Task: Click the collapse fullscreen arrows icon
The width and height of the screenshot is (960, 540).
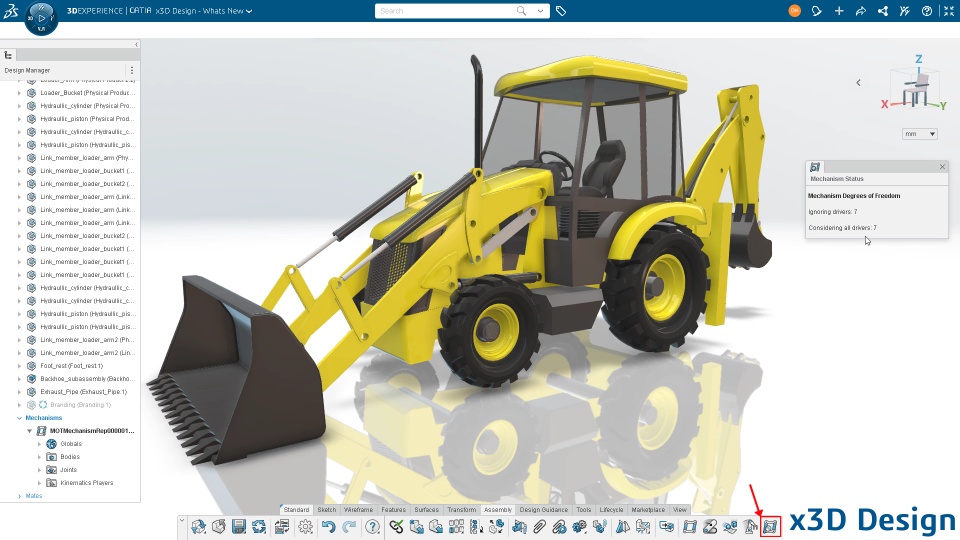Action: 949,11
